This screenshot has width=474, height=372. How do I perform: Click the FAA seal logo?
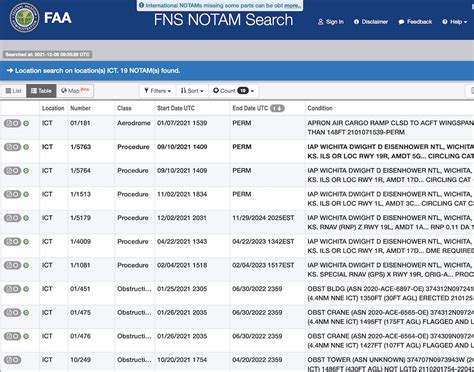(24, 17)
